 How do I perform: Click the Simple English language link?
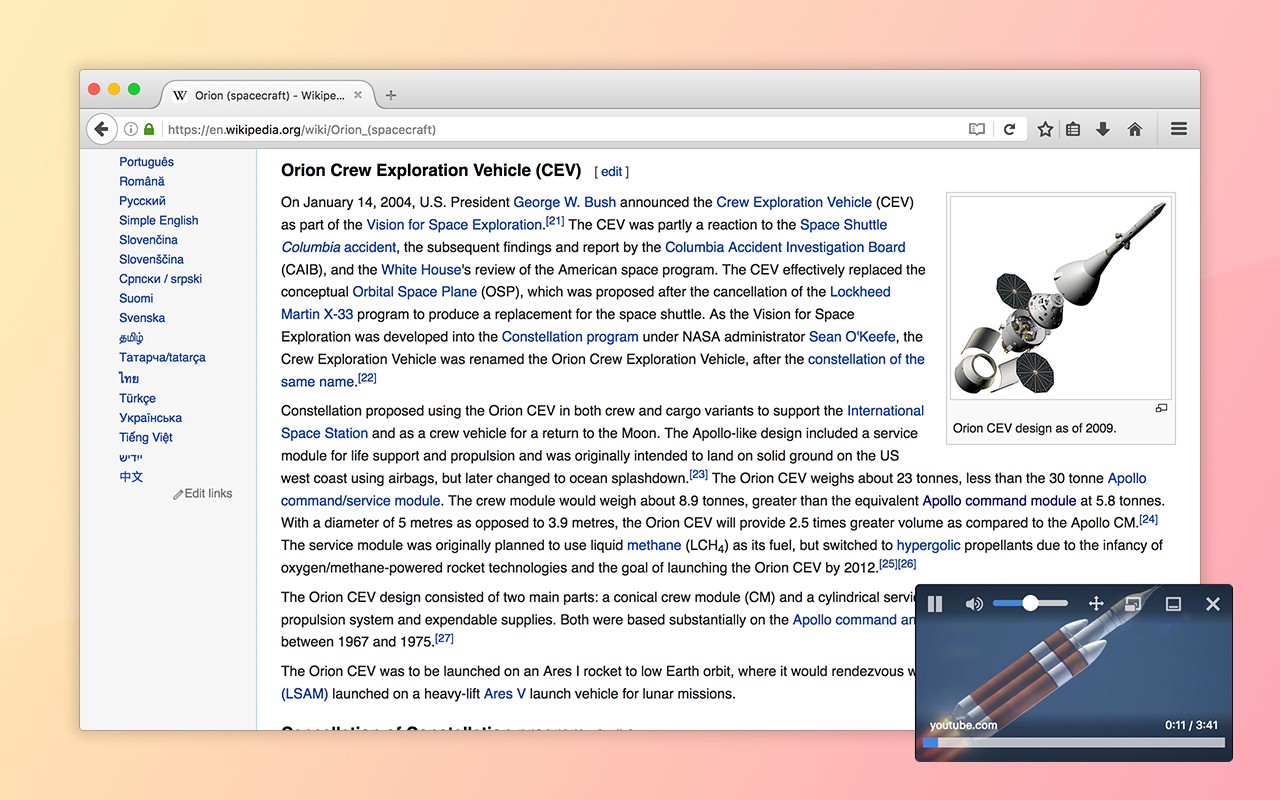158,220
